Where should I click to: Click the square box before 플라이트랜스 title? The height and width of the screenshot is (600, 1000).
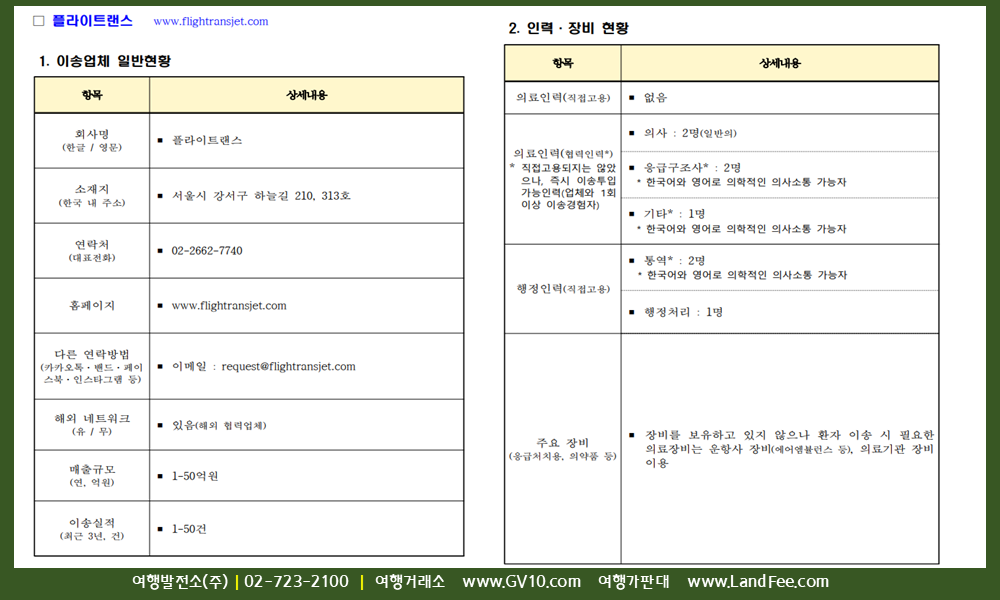39,21
